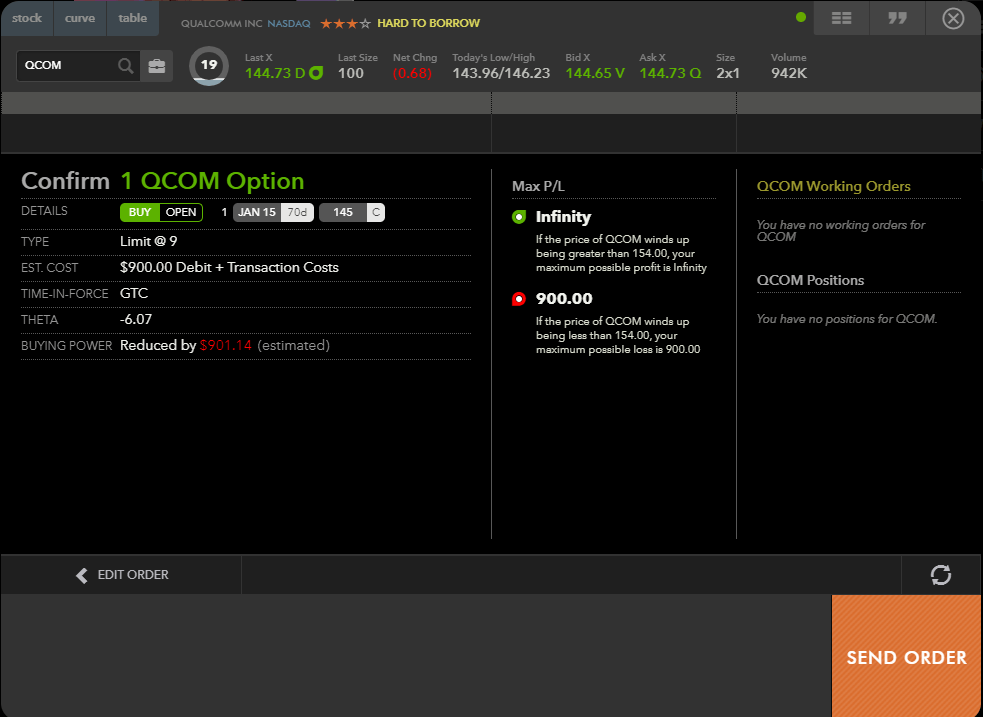Image resolution: width=983 pixels, height=717 pixels.
Task: Click the NASDAQ exchange link
Action: [289, 24]
